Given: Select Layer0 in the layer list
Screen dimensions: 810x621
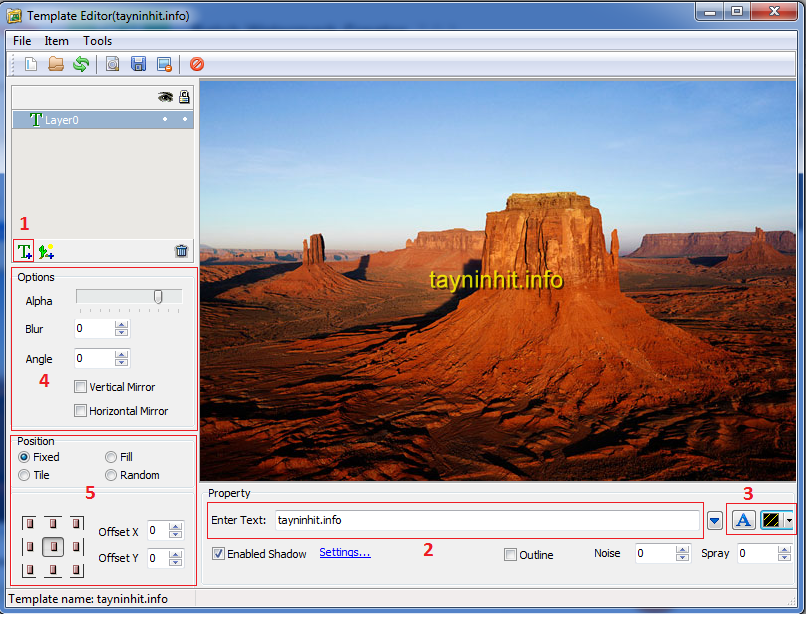Looking at the screenshot, I should [62, 120].
